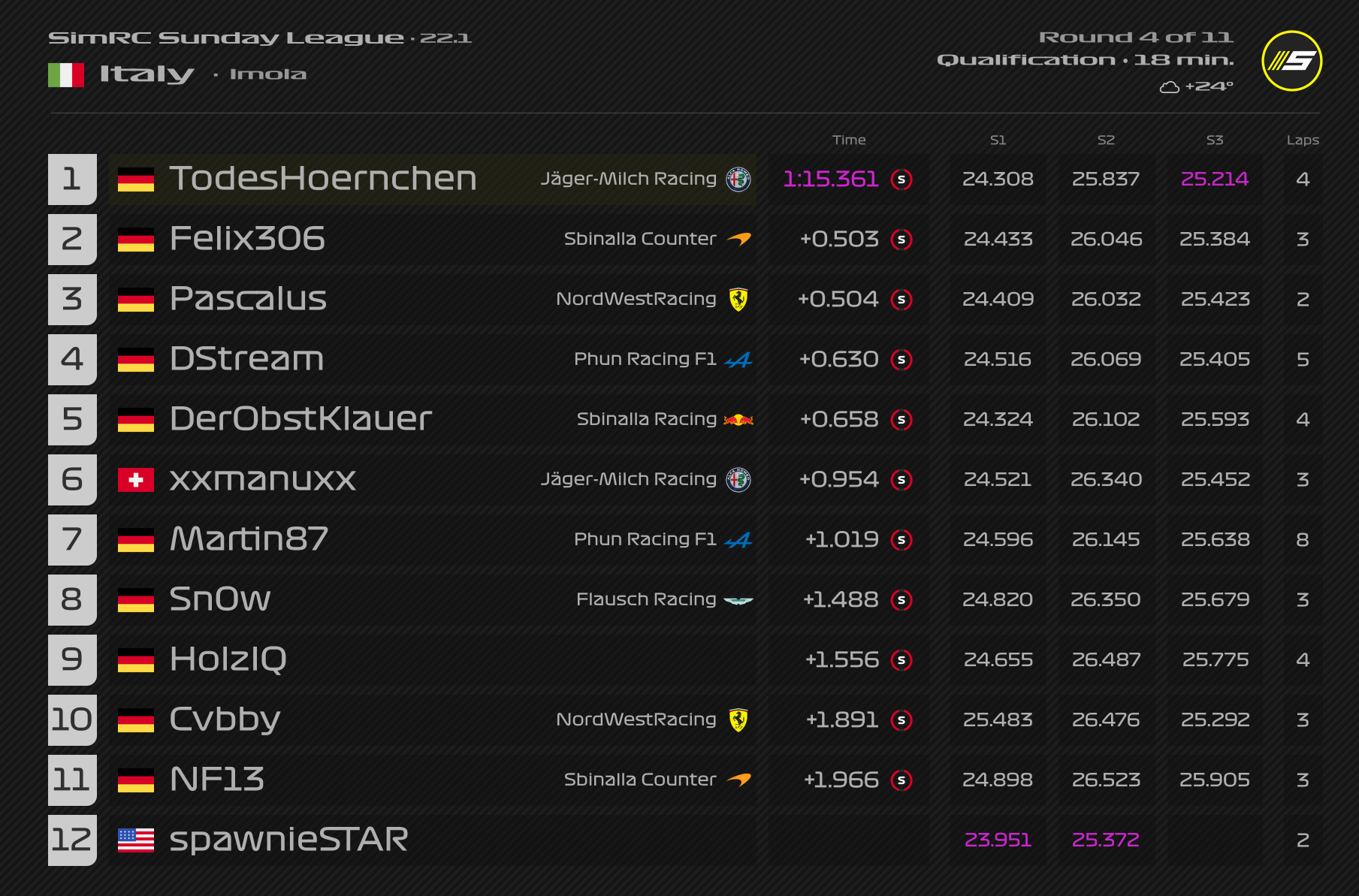Click the soft tyre icon for Martin87

pos(901,540)
